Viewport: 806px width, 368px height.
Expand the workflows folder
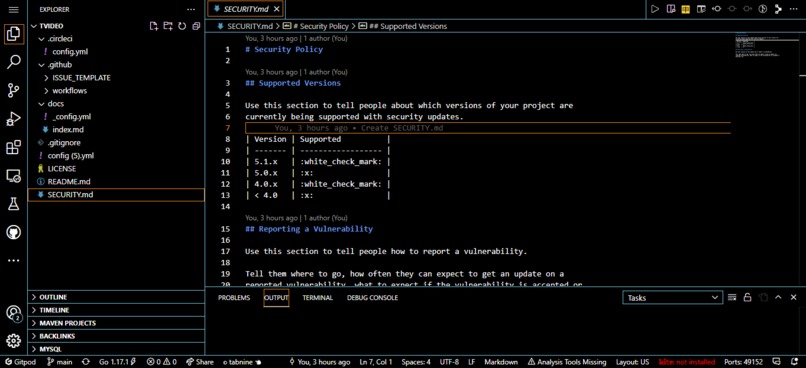47,91
